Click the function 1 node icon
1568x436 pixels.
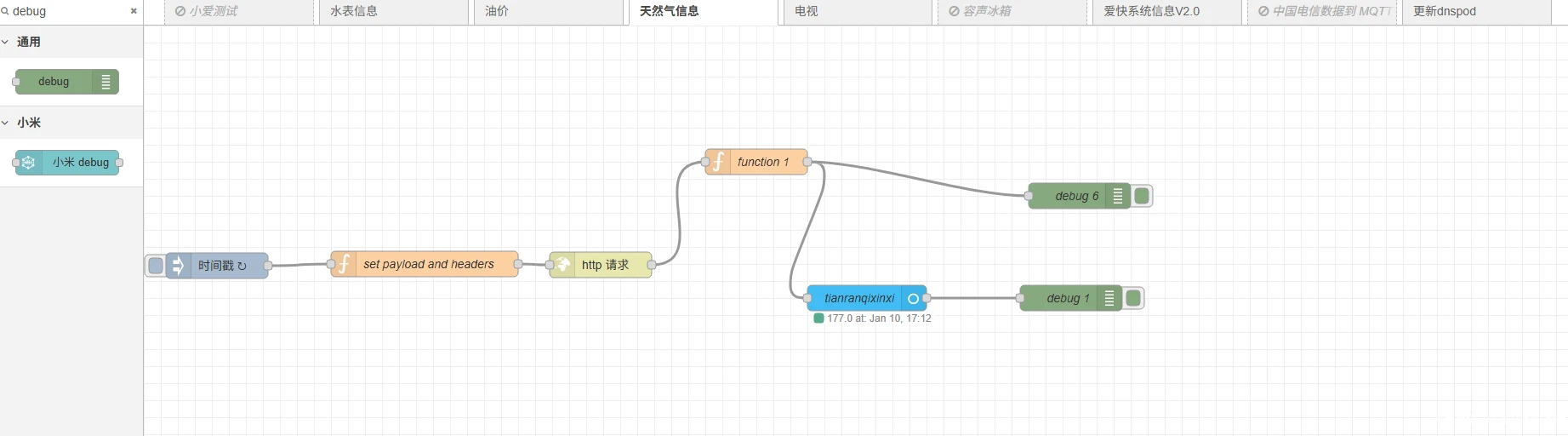pyautogui.click(x=718, y=162)
